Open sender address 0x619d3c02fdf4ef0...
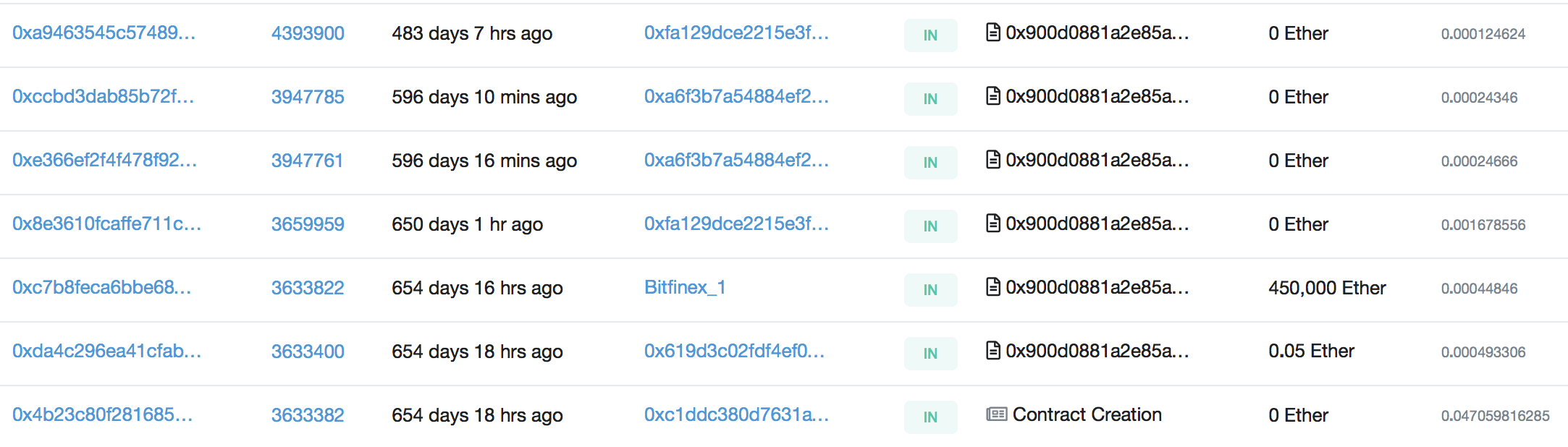This screenshot has height=447, width=1568. point(735,352)
